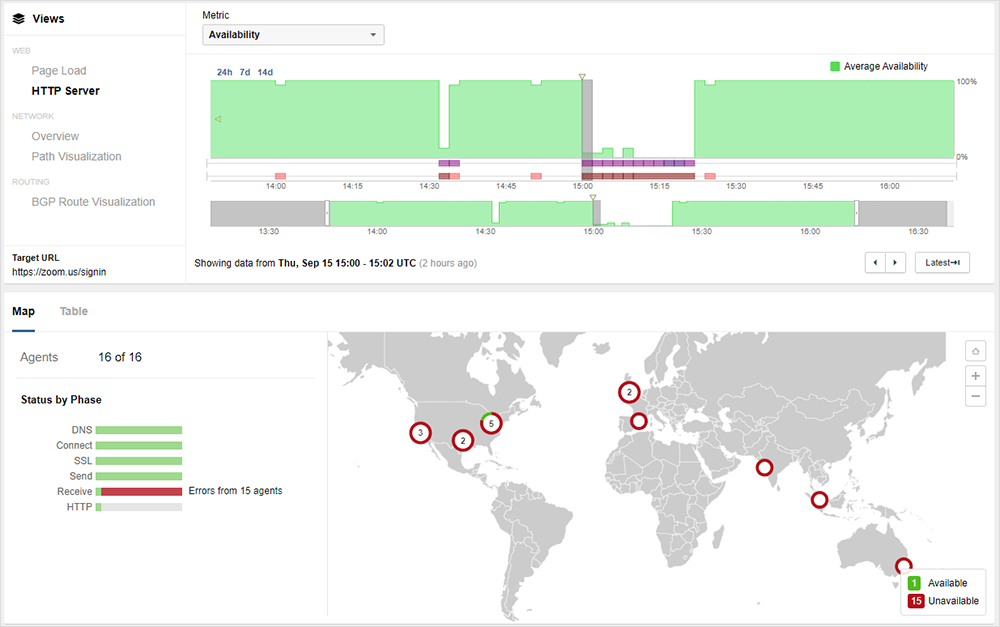Go to next time interval arrow
1000x627 pixels.
click(x=895, y=263)
